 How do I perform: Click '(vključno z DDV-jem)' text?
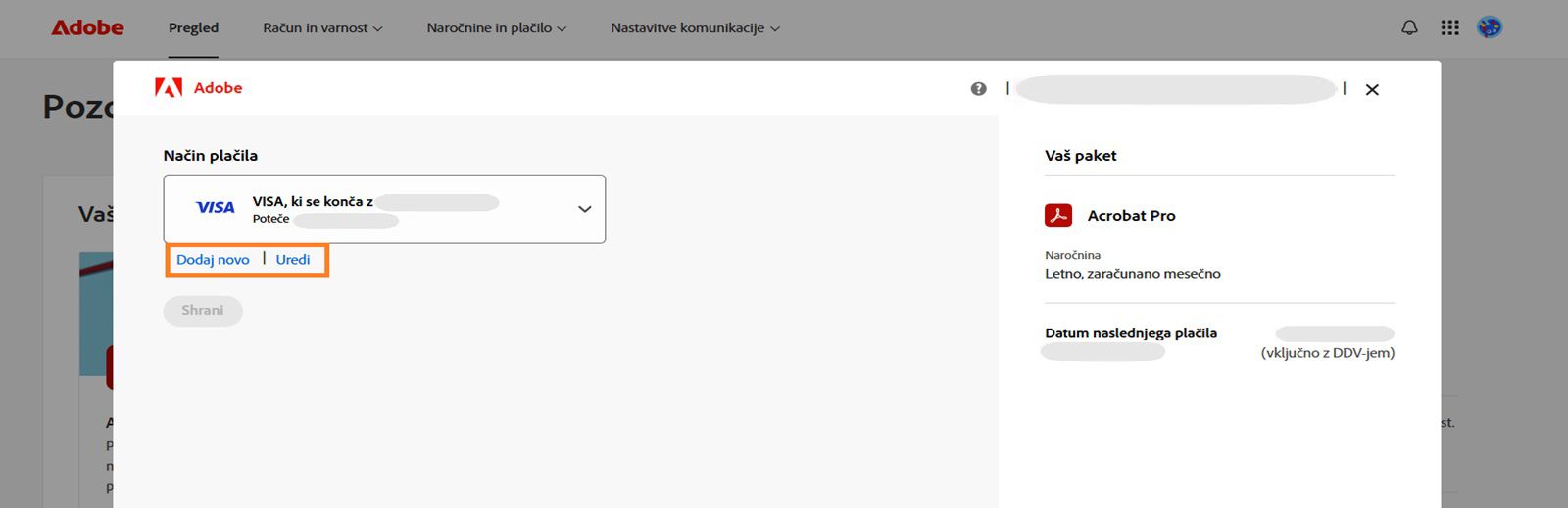(1328, 353)
